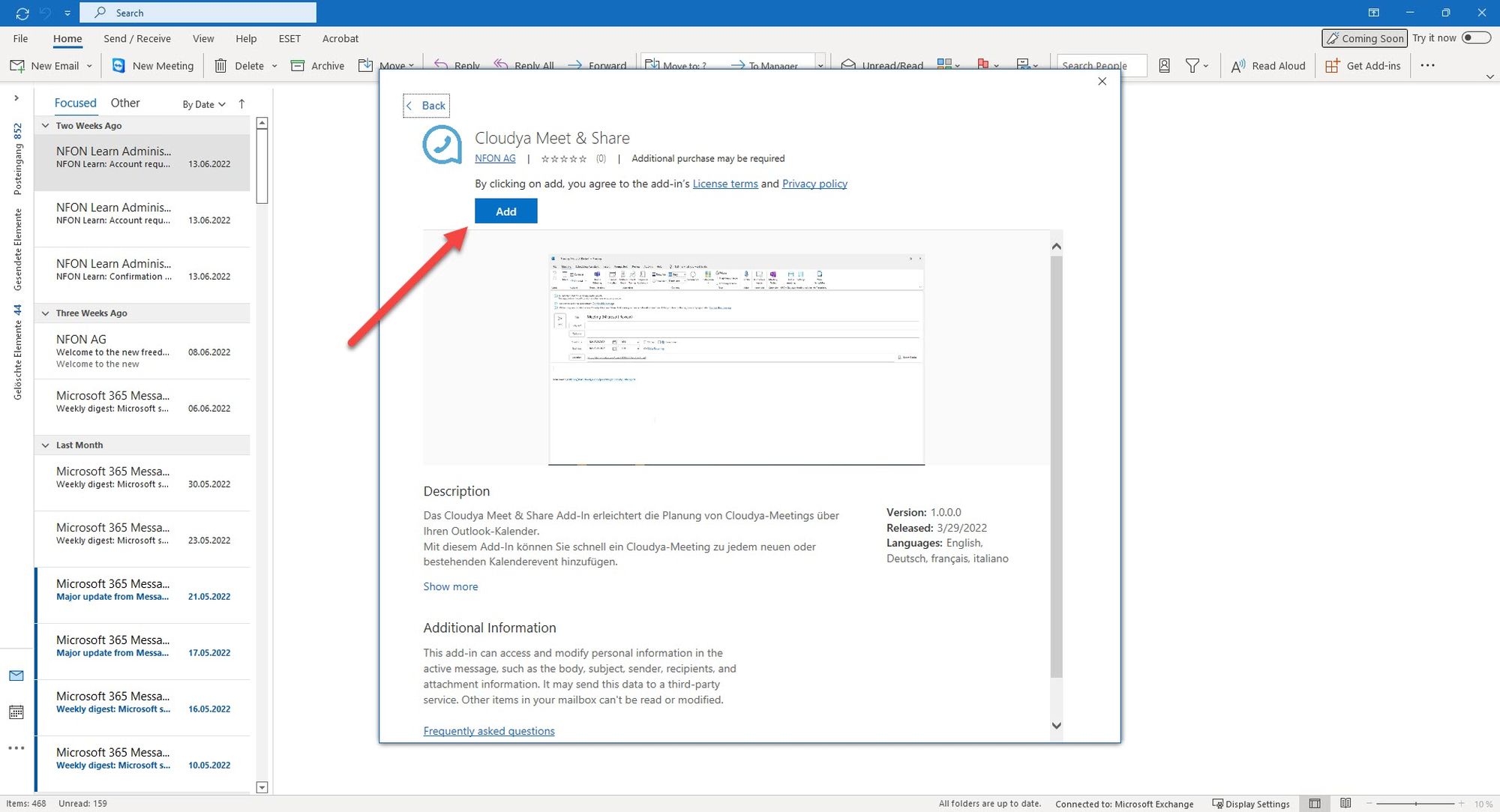Open the By Date sort dropdown
Image resolution: width=1500 pixels, height=812 pixels.
point(204,104)
